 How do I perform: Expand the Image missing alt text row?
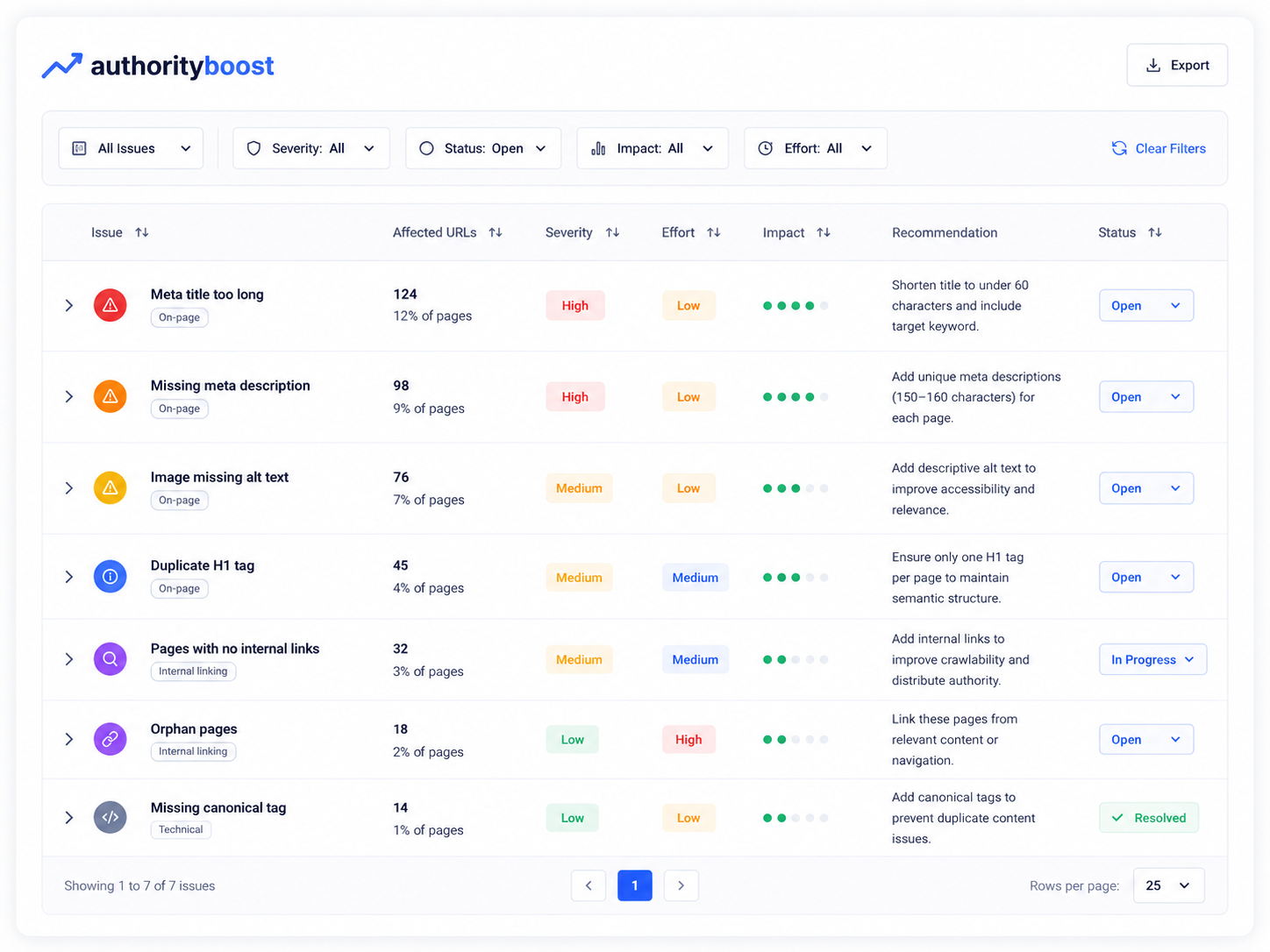click(69, 487)
